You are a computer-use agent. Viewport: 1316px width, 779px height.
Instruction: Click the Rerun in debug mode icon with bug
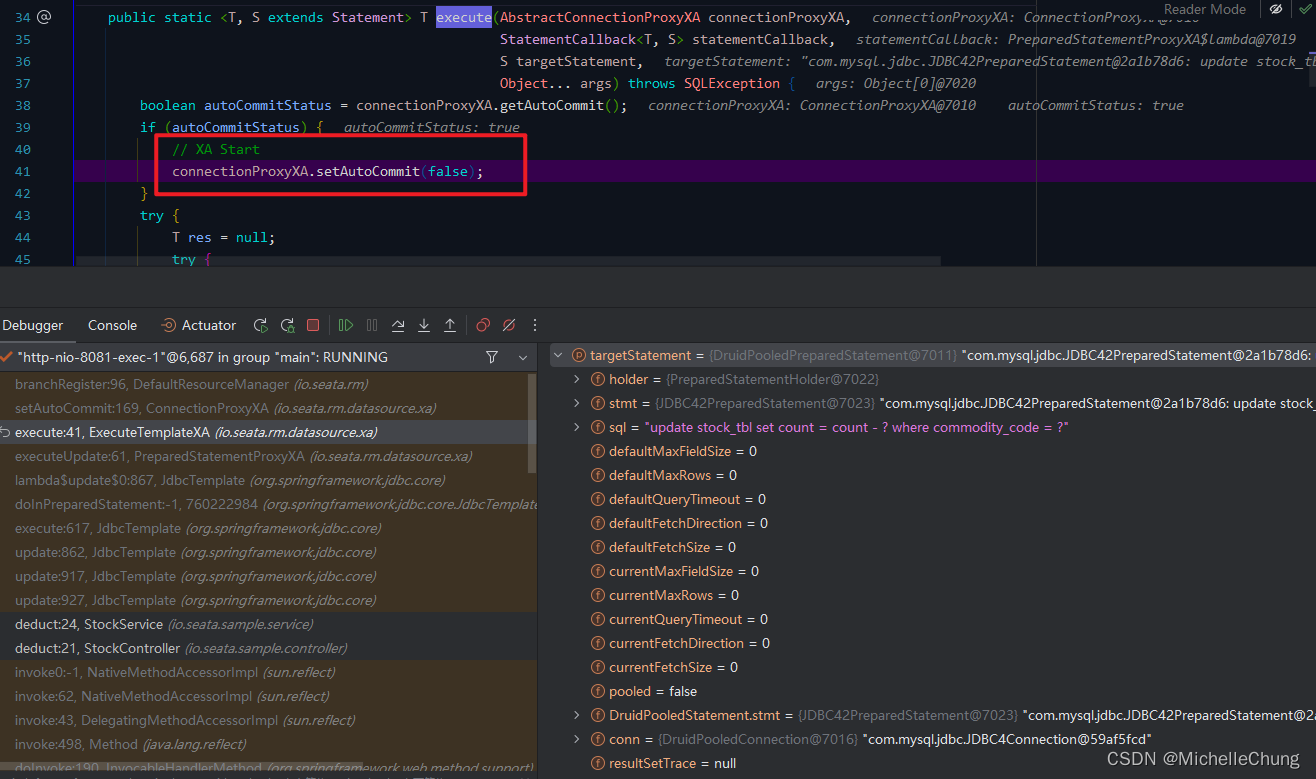tap(287, 325)
